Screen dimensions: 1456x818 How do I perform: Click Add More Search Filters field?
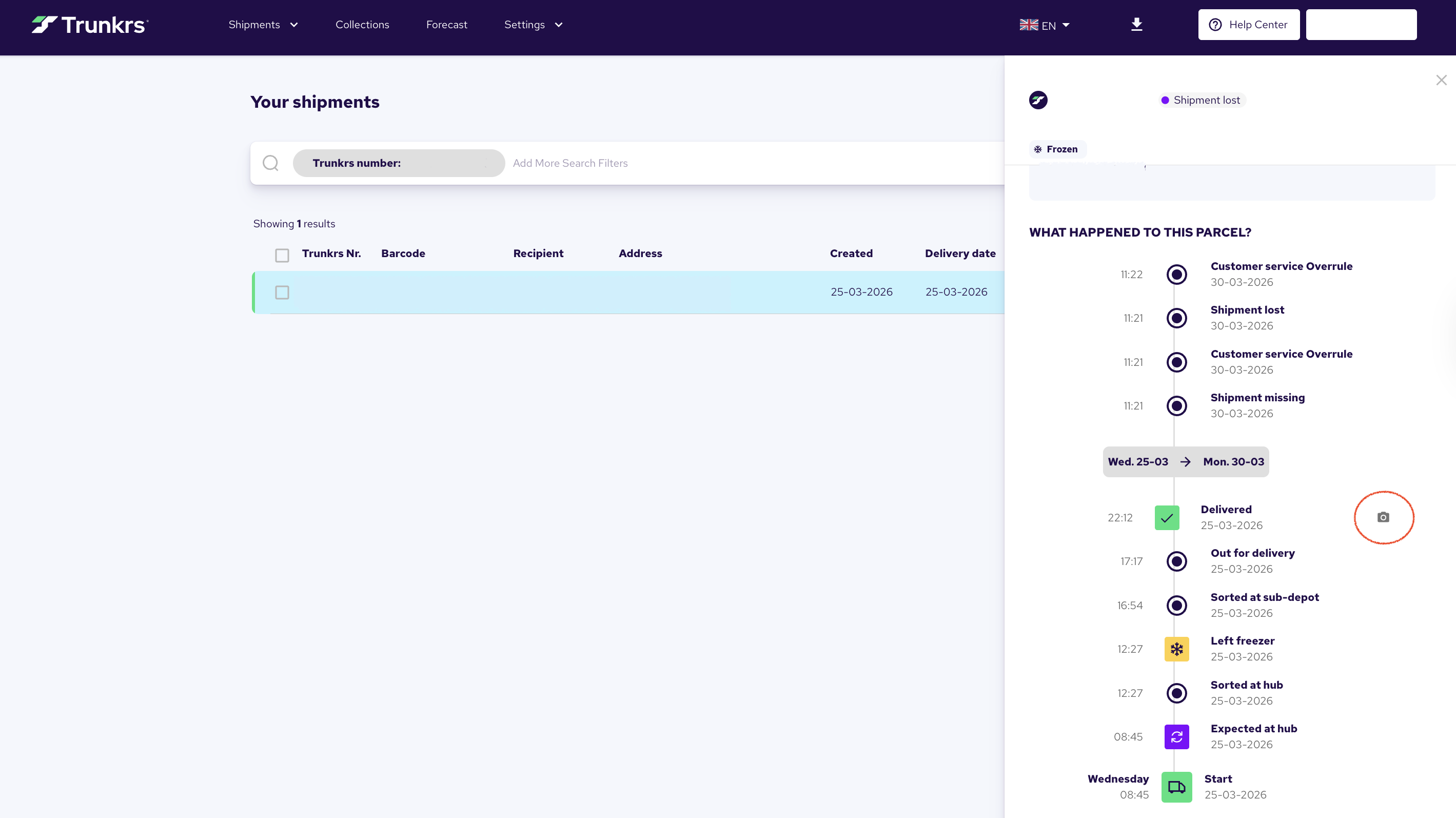click(570, 163)
